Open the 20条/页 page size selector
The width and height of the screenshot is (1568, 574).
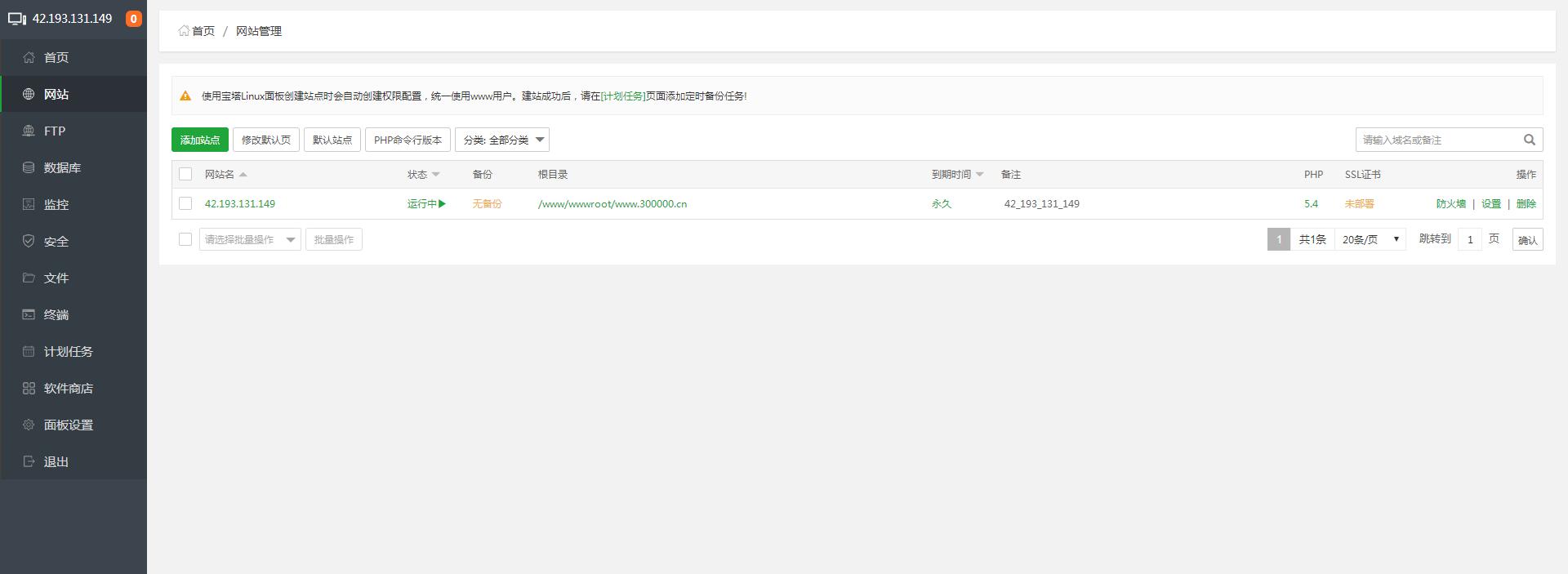click(x=1370, y=239)
